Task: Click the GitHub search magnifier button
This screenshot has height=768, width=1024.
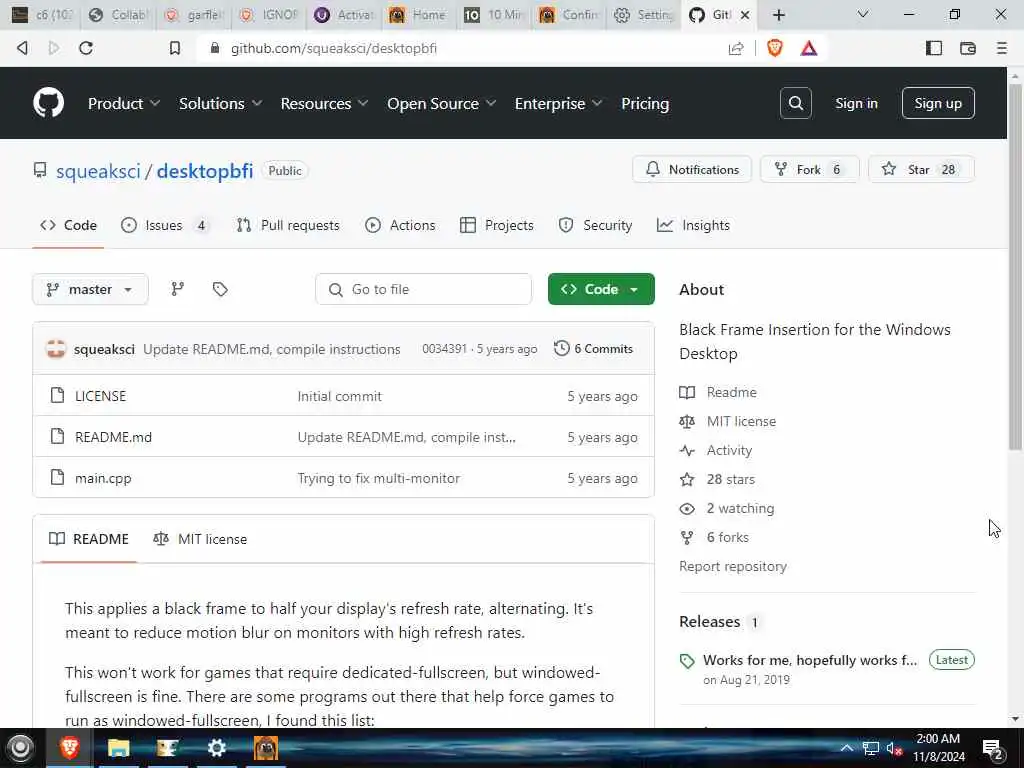Action: 795,103
